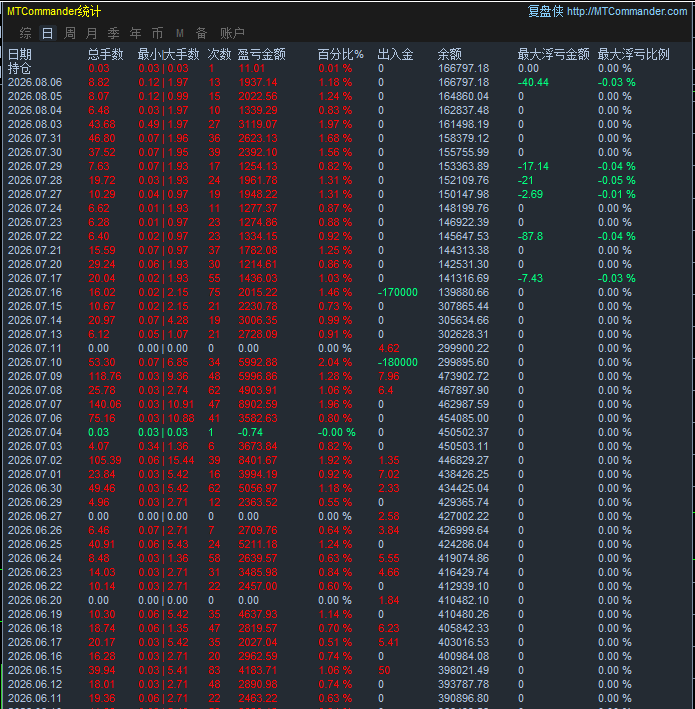This screenshot has height=709, width=695.
Task: Click balance value 307865.44
Action: pyautogui.click(x=463, y=307)
